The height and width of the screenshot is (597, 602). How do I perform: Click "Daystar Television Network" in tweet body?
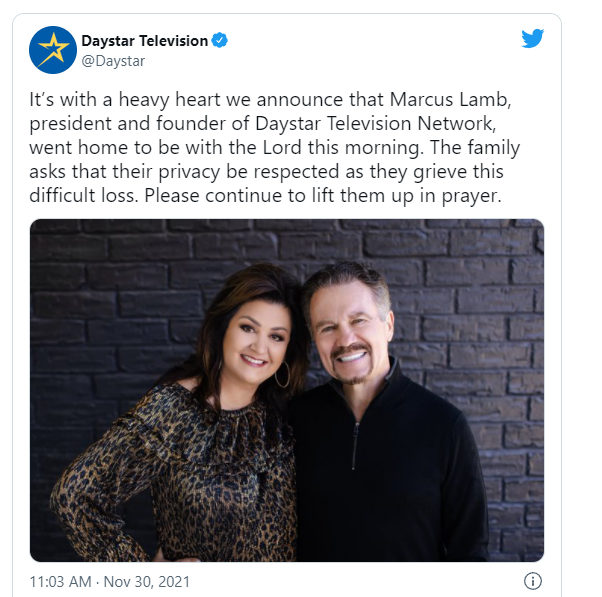point(375,124)
